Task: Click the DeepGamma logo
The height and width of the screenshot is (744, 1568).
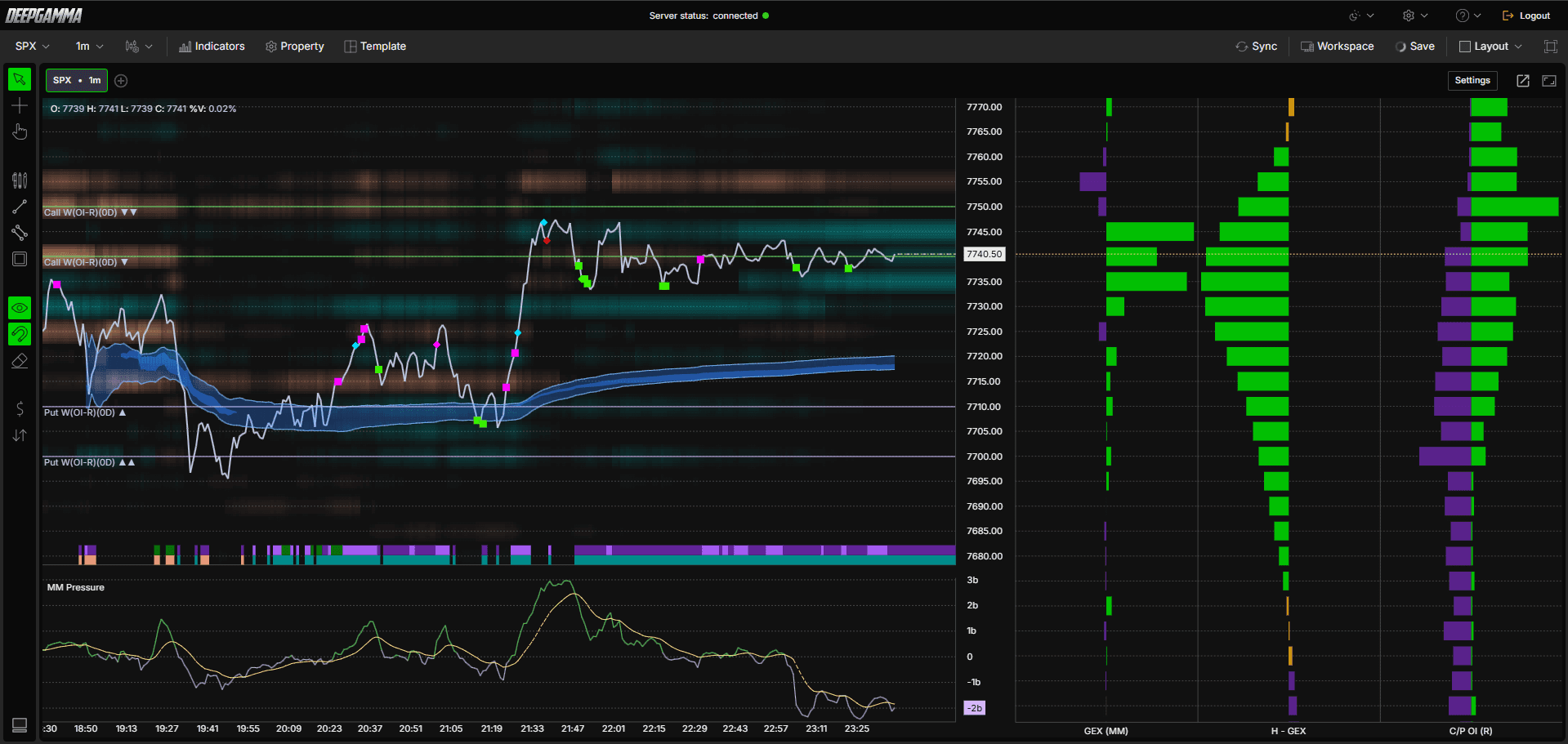Action: [x=44, y=16]
